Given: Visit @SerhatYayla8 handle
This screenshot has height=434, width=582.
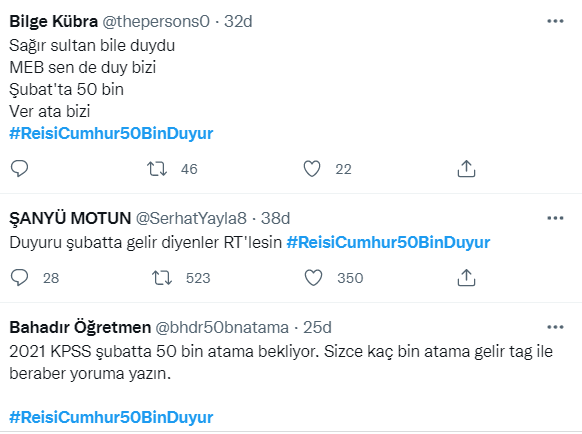Looking at the screenshot, I should (x=191, y=218).
